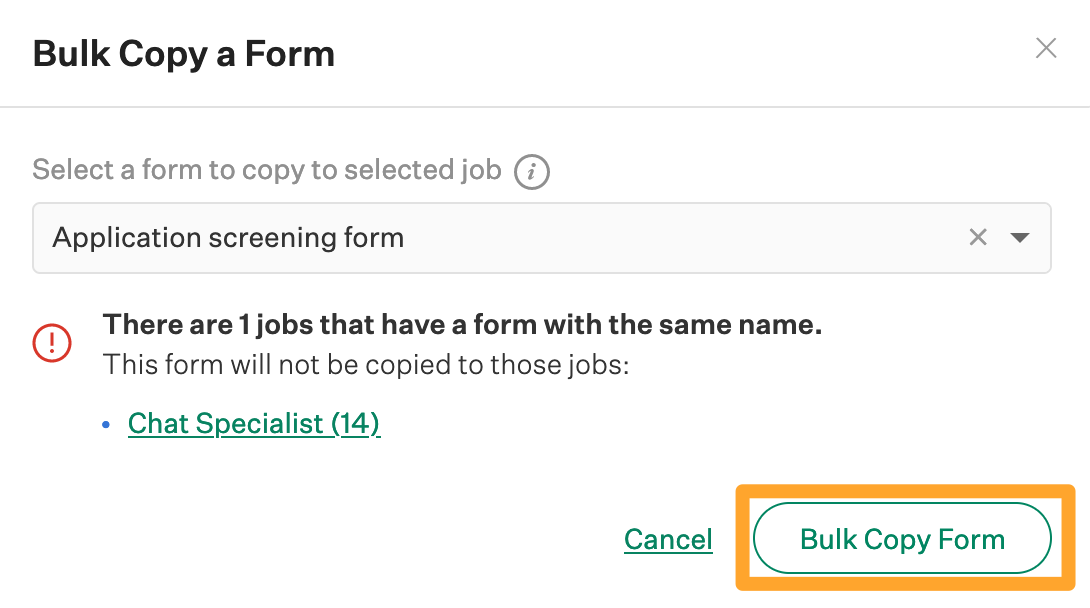The width and height of the screenshot is (1090, 608).
Task: Close the Bulk Copy a Form dialog
Action: point(1045,48)
